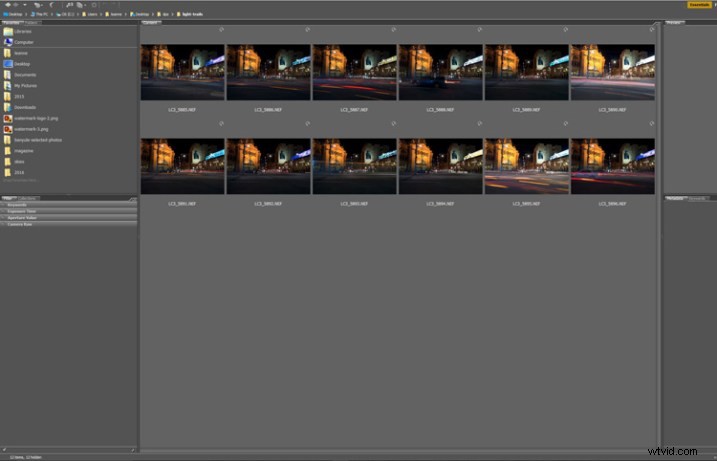The height and width of the screenshot is (461, 717).
Task: Select the Essentials workspace button
Action: (x=700, y=5)
